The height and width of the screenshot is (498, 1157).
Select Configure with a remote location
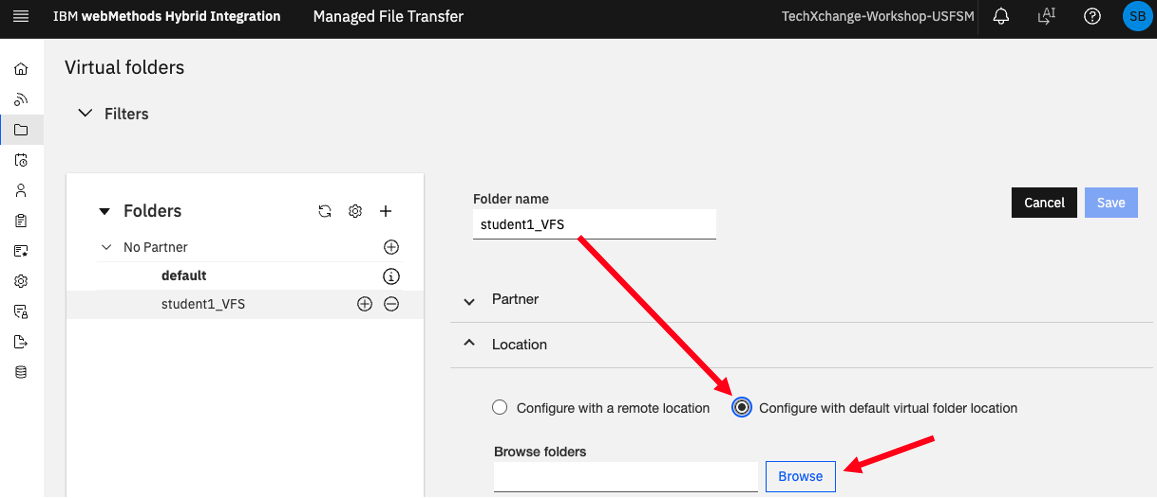pyautogui.click(x=500, y=407)
